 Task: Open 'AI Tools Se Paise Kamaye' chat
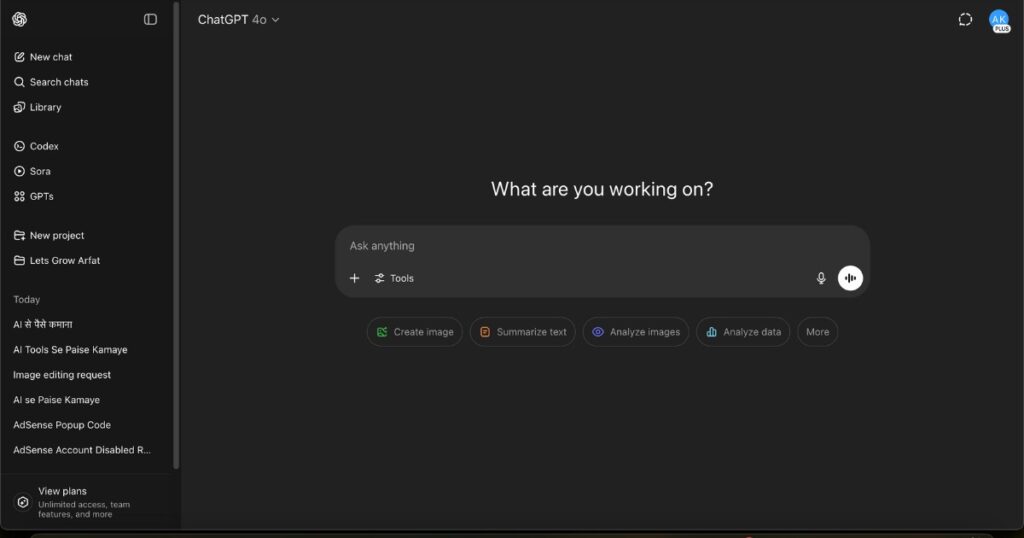(x=71, y=350)
